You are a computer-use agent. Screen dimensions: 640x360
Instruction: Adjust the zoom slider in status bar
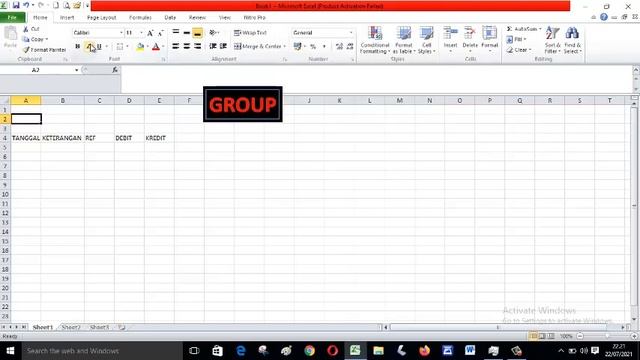click(x=607, y=336)
